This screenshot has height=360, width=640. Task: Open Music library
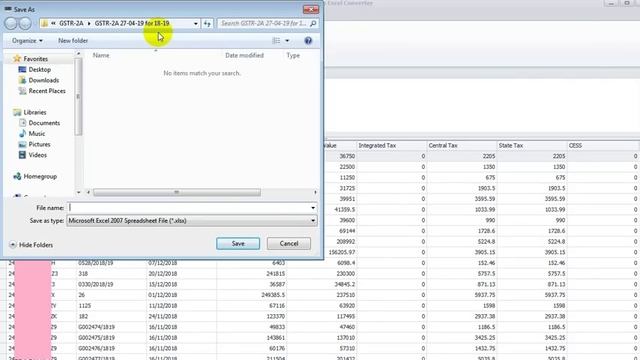[x=37, y=133]
